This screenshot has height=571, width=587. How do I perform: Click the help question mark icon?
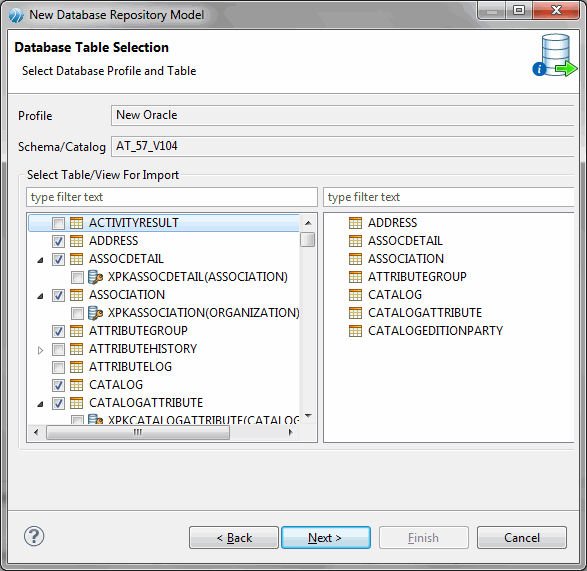[34, 537]
